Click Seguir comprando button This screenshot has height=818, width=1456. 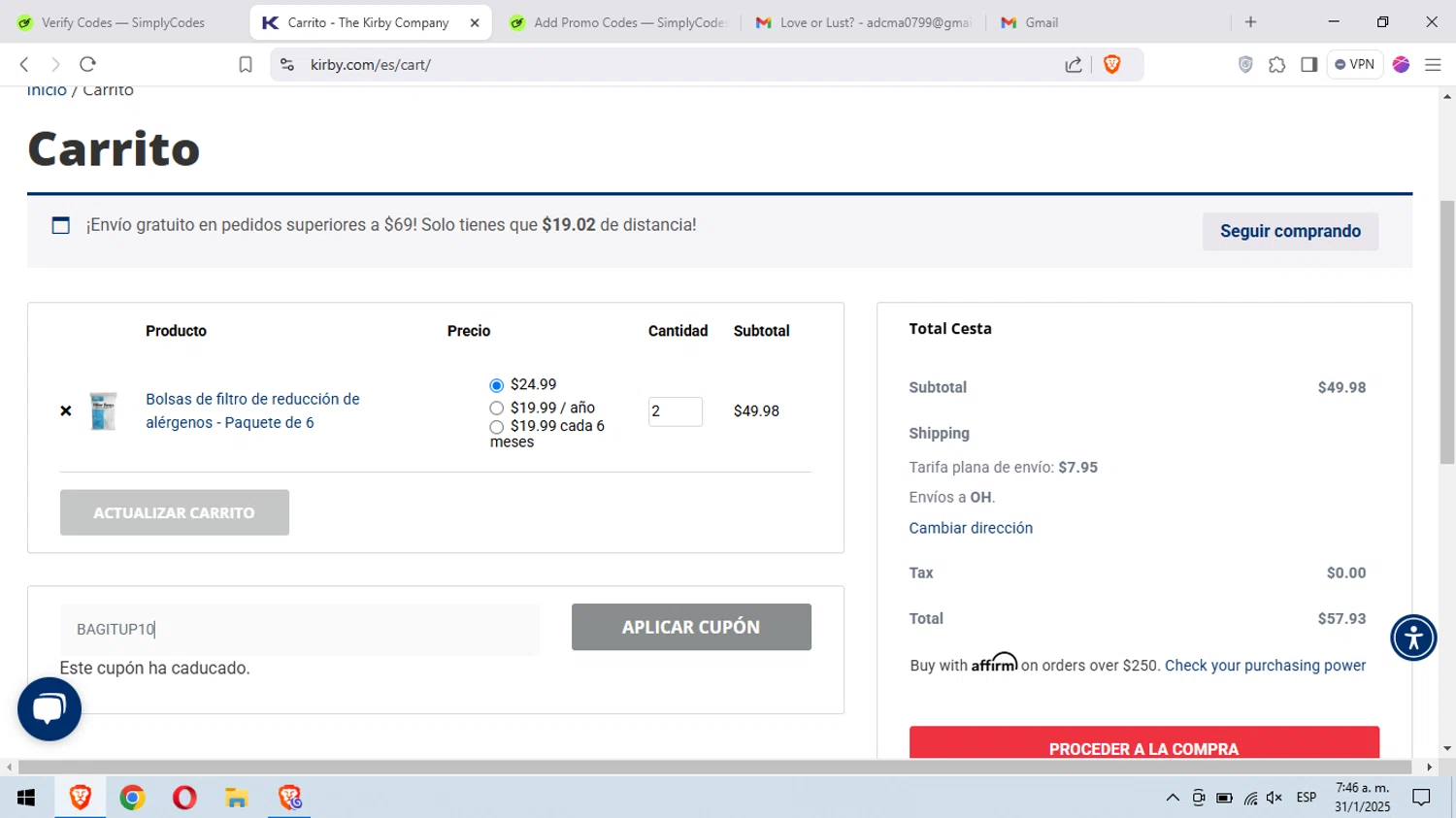pyautogui.click(x=1290, y=231)
